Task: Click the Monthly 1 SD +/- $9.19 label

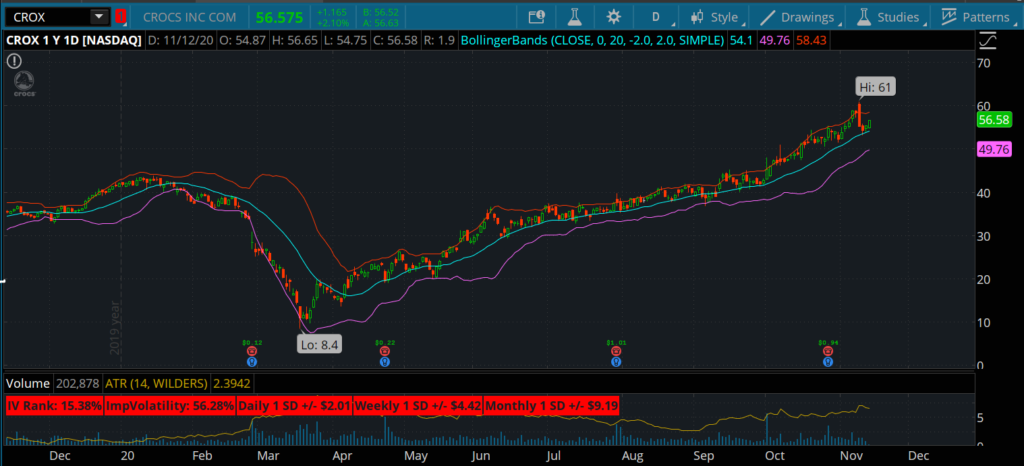Action: coord(552,405)
